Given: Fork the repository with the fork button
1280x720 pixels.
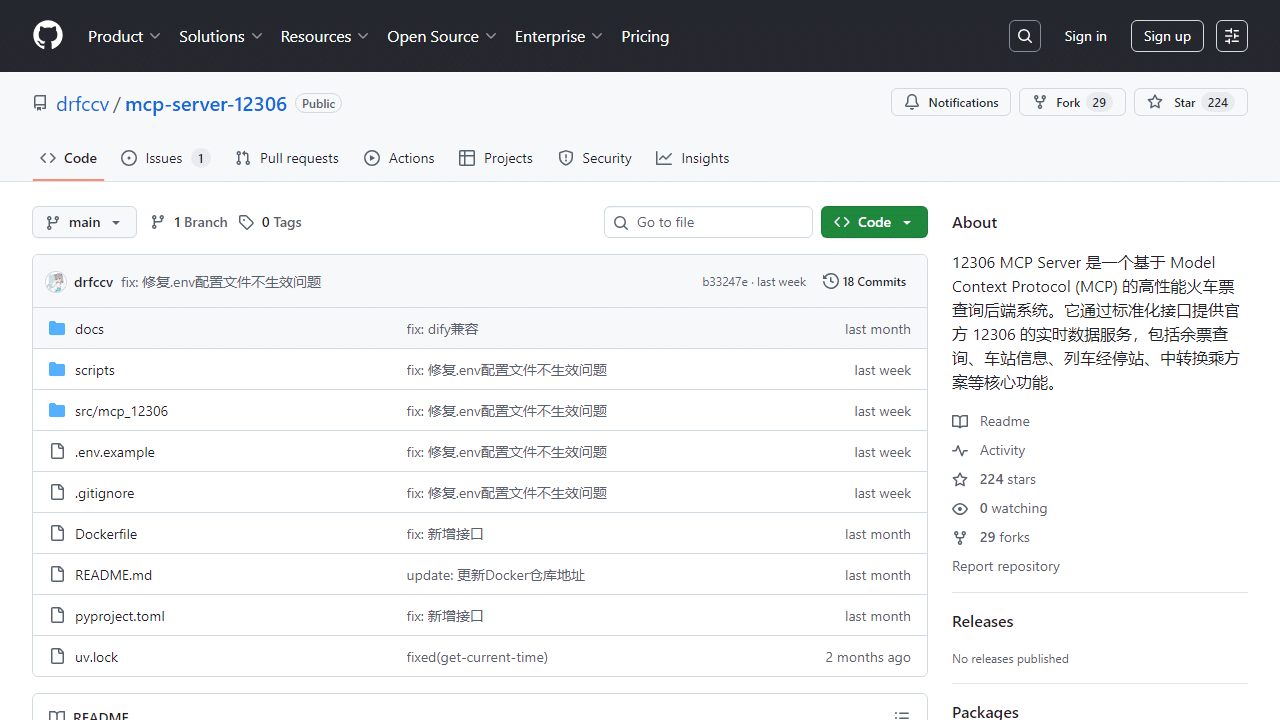Looking at the screenshot, I should 1072,103.
